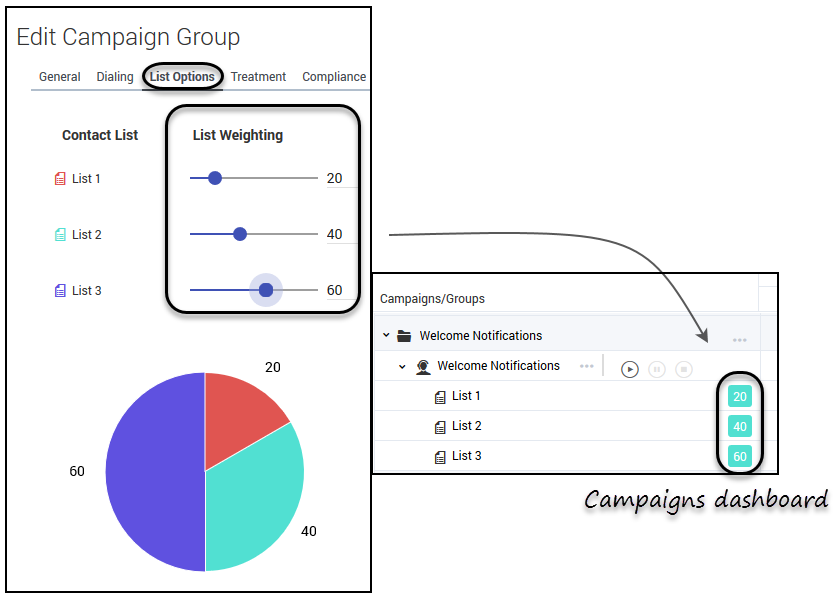The height and width of the screenshot is (593, 838).
Task: Click the List 2 weighting slider handle
Action: point(240,234)
